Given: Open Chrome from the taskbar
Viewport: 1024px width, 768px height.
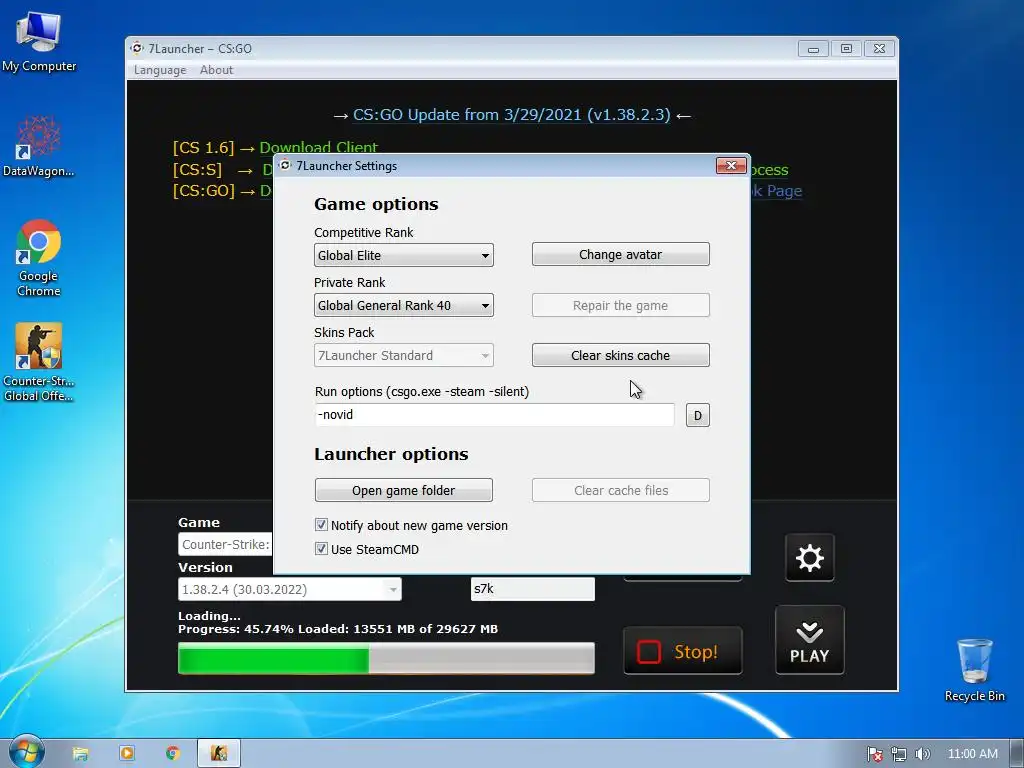Looking at the screenshot, I should (x=172, y=754).
